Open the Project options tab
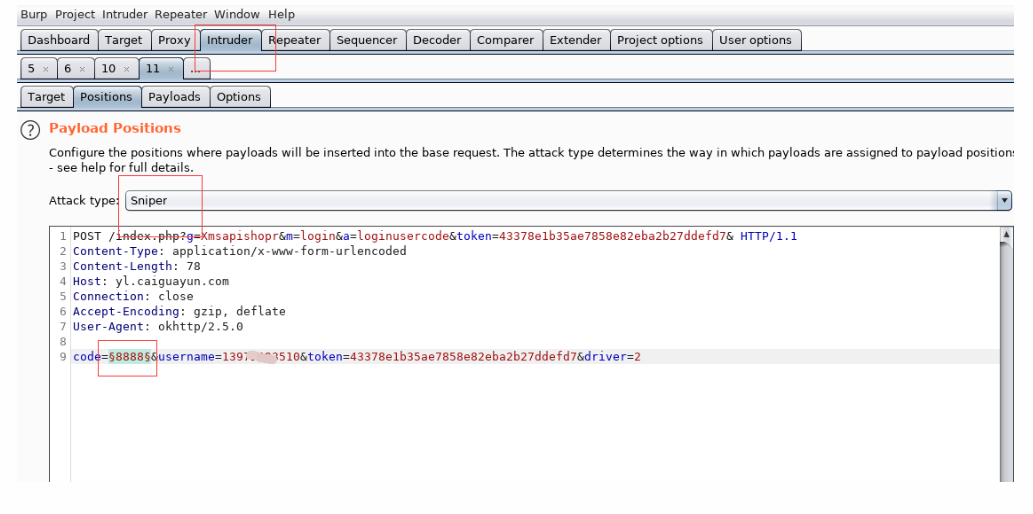Image resolution: width=1033 pixels, height=514 pixels. click(660, 40)
